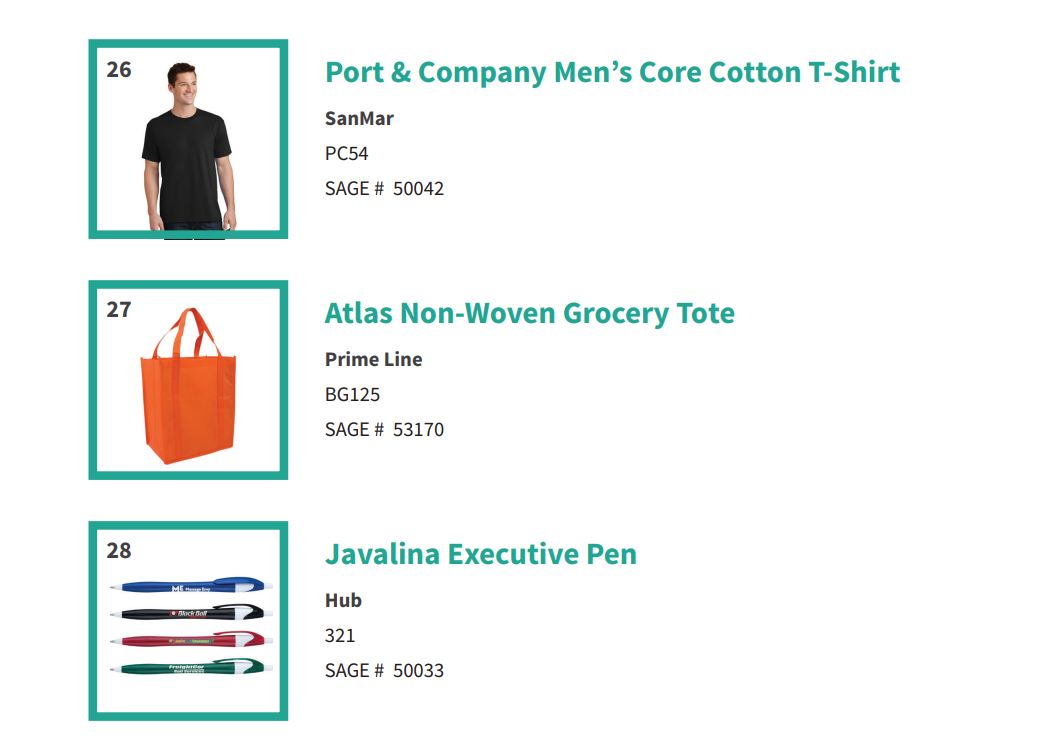The width and height of the screenshot is (1041, 746).
Task: Click the rank number 28 badge
Action: click(120, 551)
